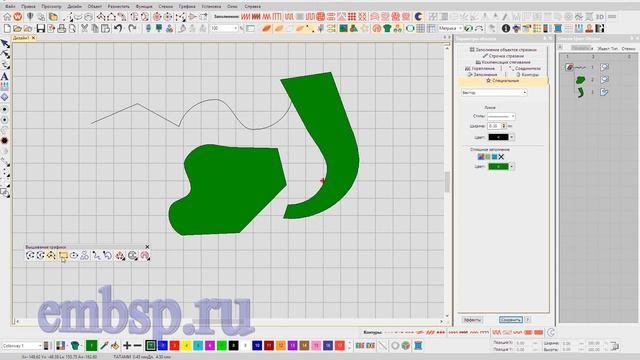Click the minus remove color icon
This screenshot has width=640, height=360.
(x=138, y=346)
